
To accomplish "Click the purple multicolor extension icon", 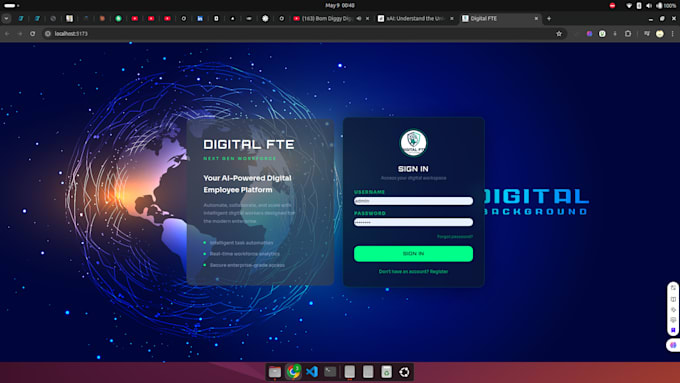I will (589, 33).
